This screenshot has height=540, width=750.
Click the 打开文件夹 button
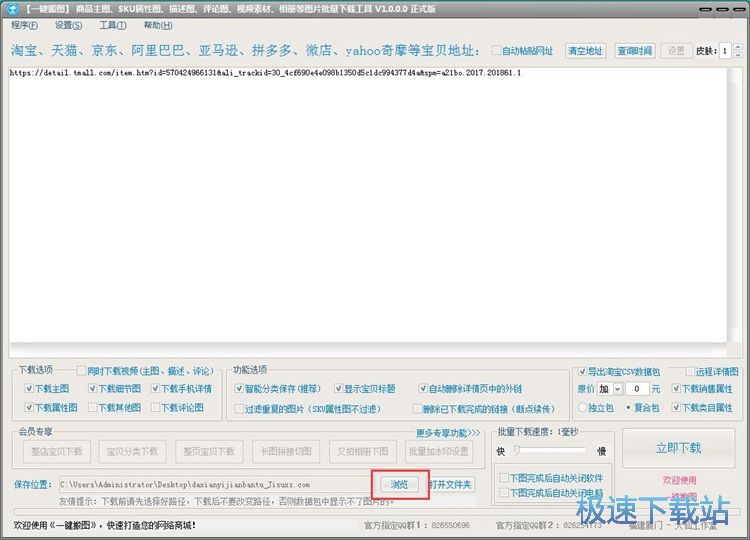(451, 485)
